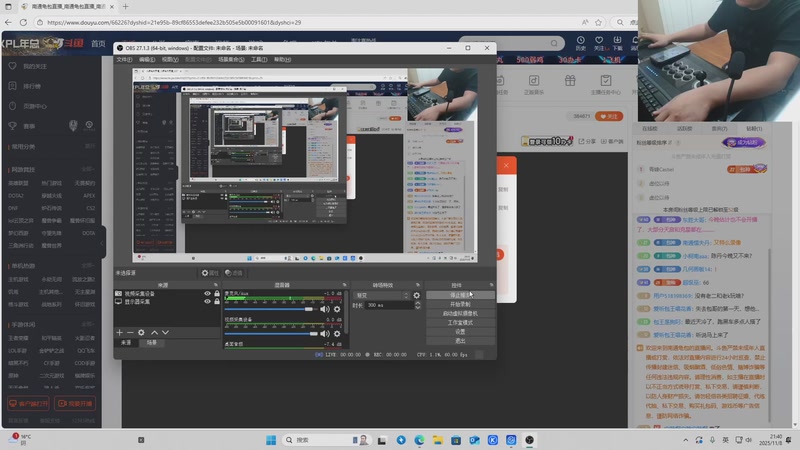Image resolution: width=800 pixels, height=450 pixels.
Task: Move the source up with the up arrow
Action: (x=155, y=333)
